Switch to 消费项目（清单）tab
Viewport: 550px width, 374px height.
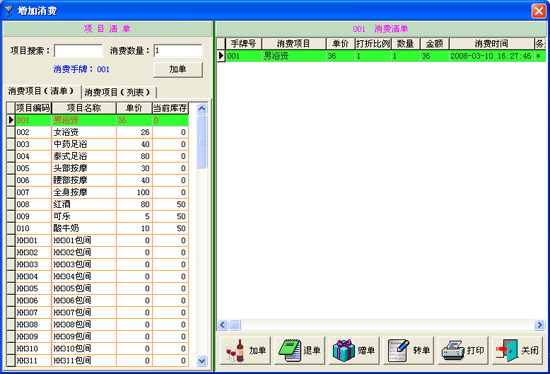click(41, 91)
